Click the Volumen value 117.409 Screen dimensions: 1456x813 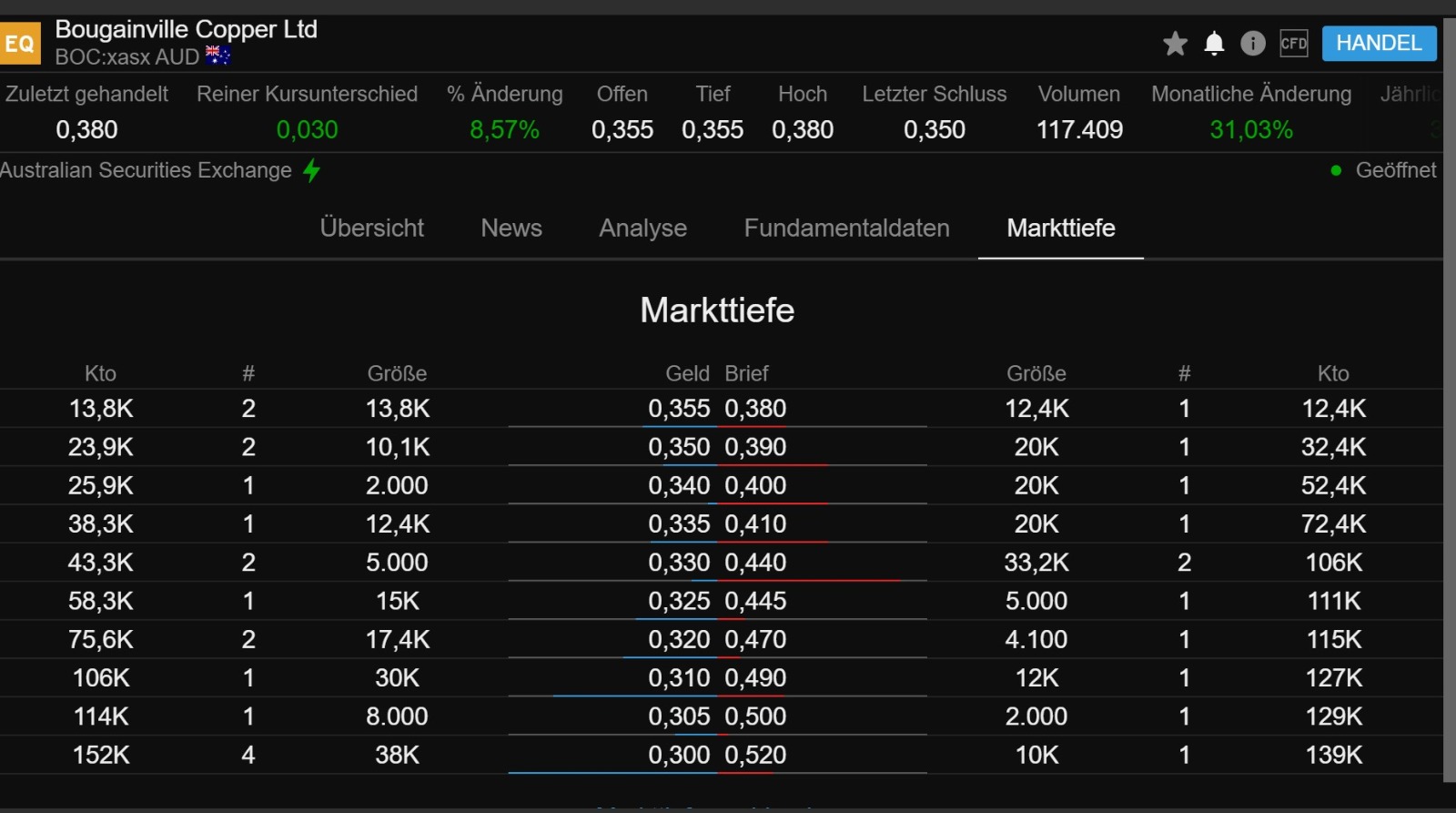click(1079, 130)
